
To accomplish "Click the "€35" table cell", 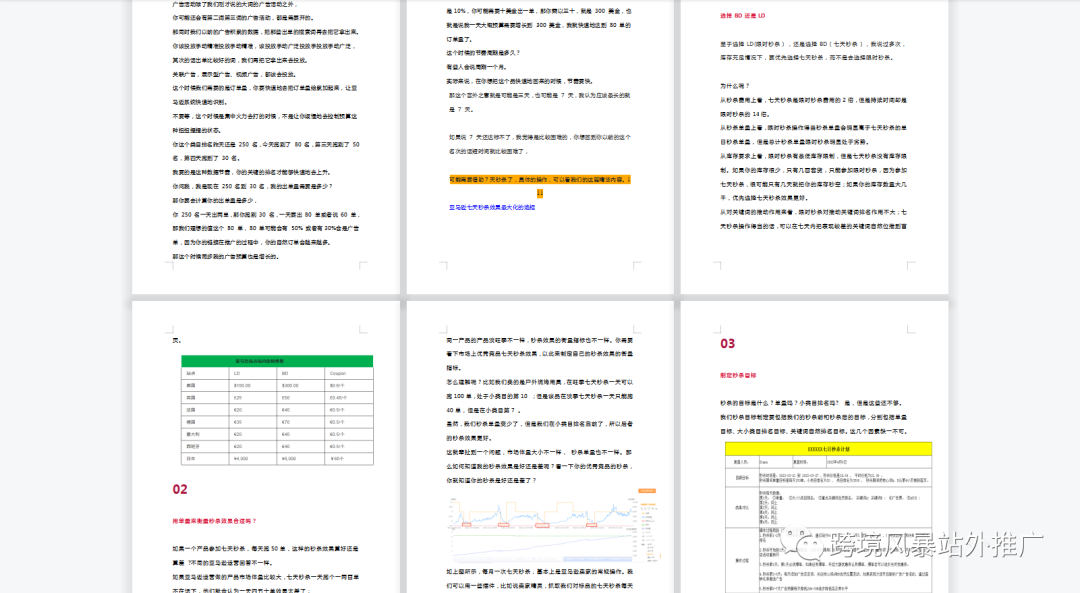I will 253,422.
